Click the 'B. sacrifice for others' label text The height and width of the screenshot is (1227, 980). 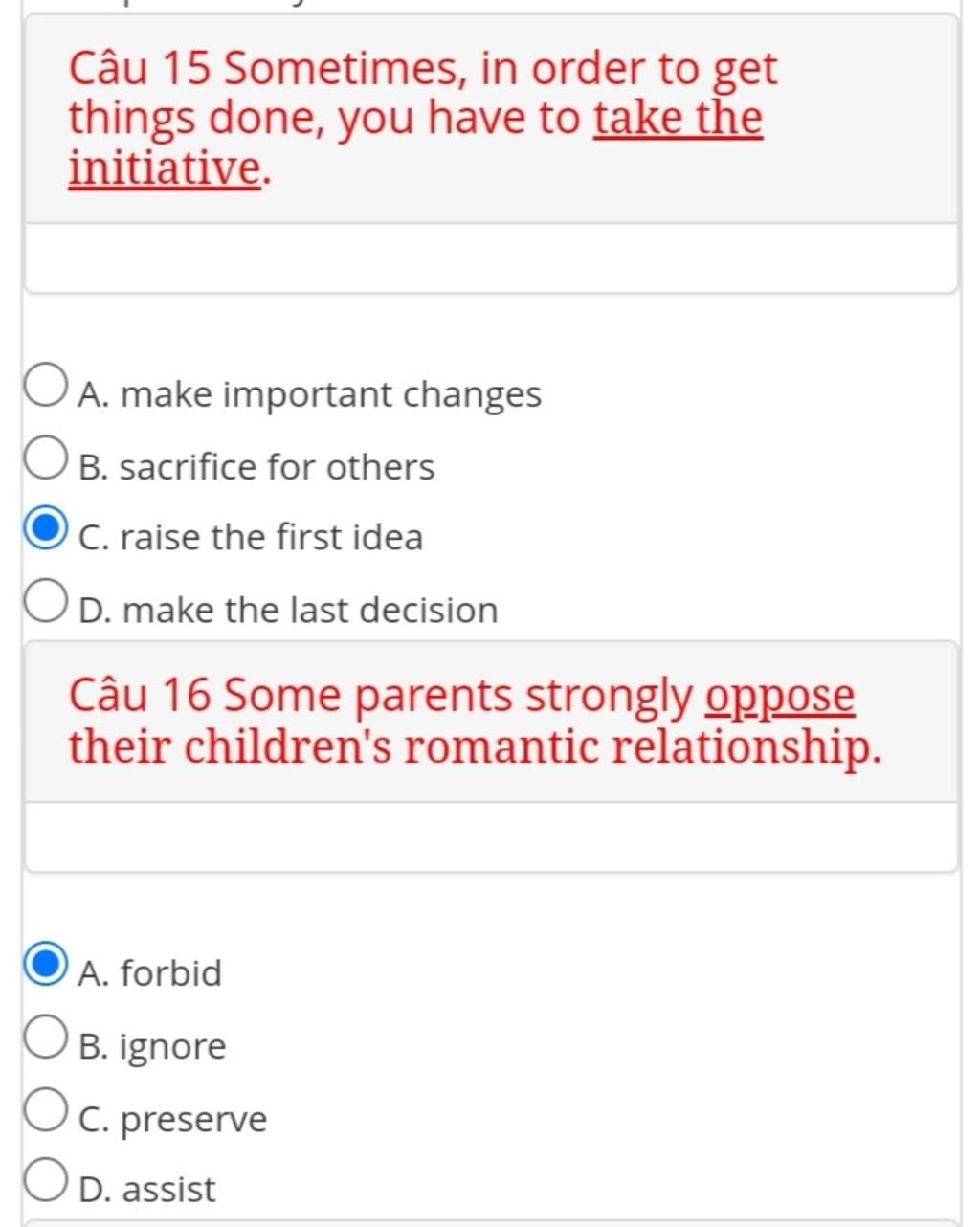(256, 467)
